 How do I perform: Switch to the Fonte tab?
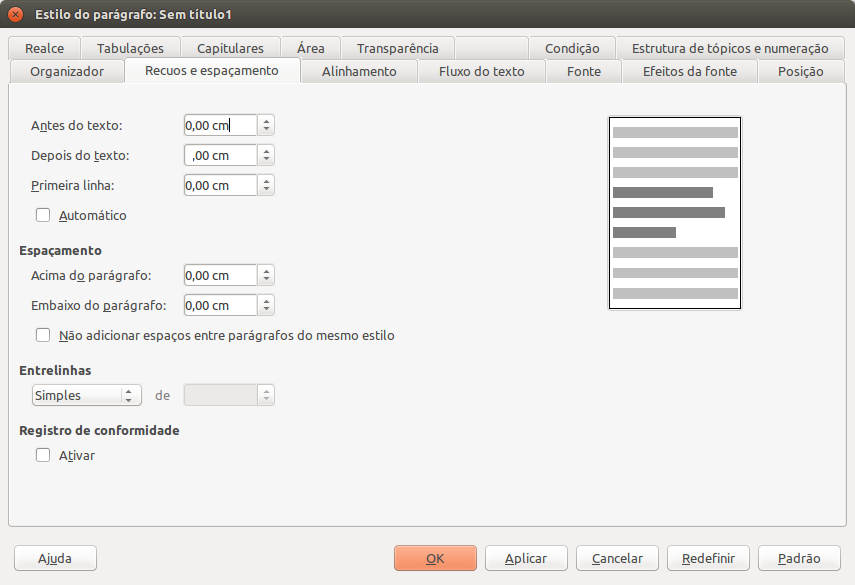583,71
